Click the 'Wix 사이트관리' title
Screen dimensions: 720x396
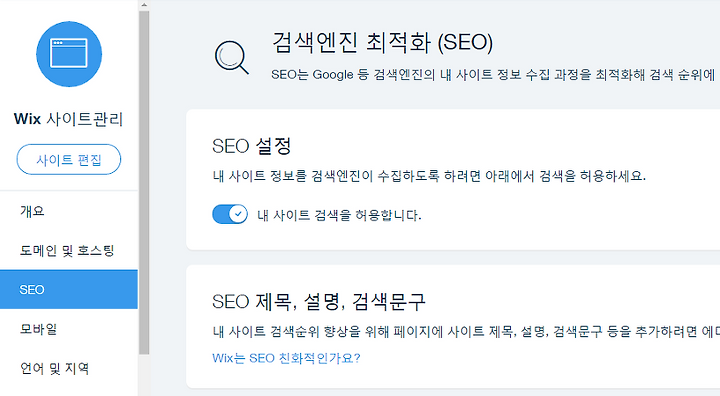pyautogui.click(x=68, y=119)
